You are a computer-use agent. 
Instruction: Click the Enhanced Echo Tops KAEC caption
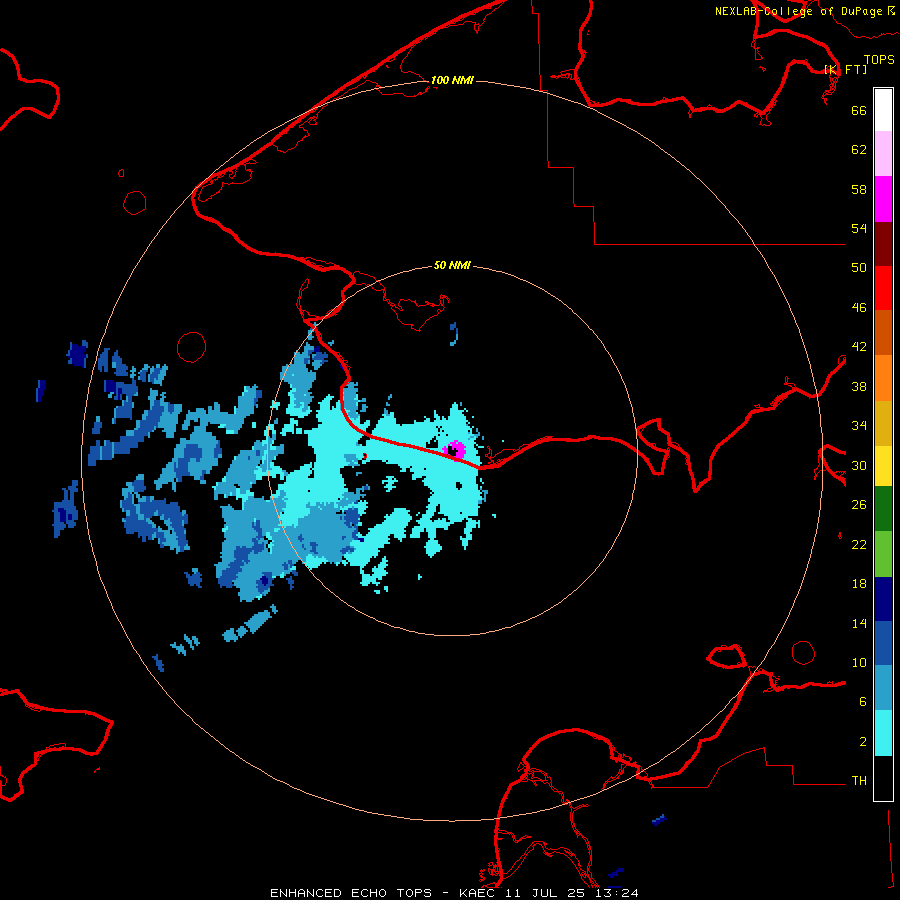[x=454, y=893]
